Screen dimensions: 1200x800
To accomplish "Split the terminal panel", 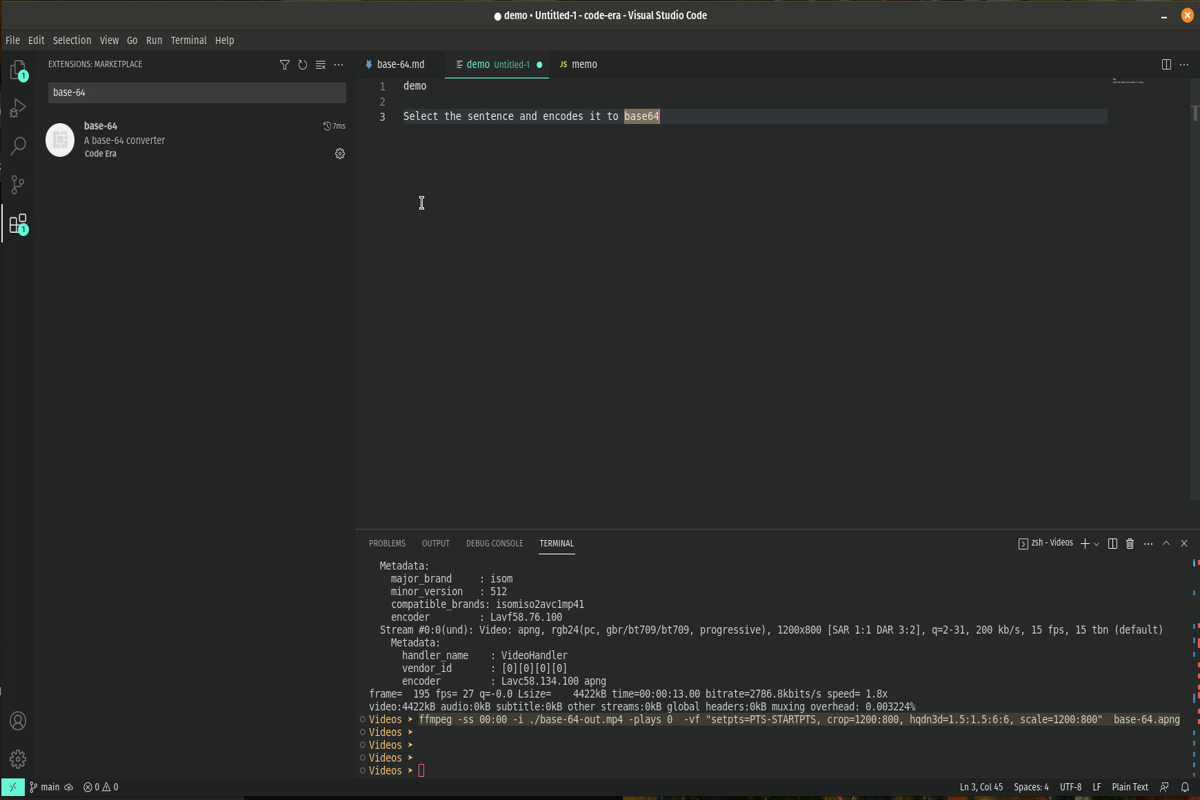I will pyautogui.click(x=1112, y=544).
